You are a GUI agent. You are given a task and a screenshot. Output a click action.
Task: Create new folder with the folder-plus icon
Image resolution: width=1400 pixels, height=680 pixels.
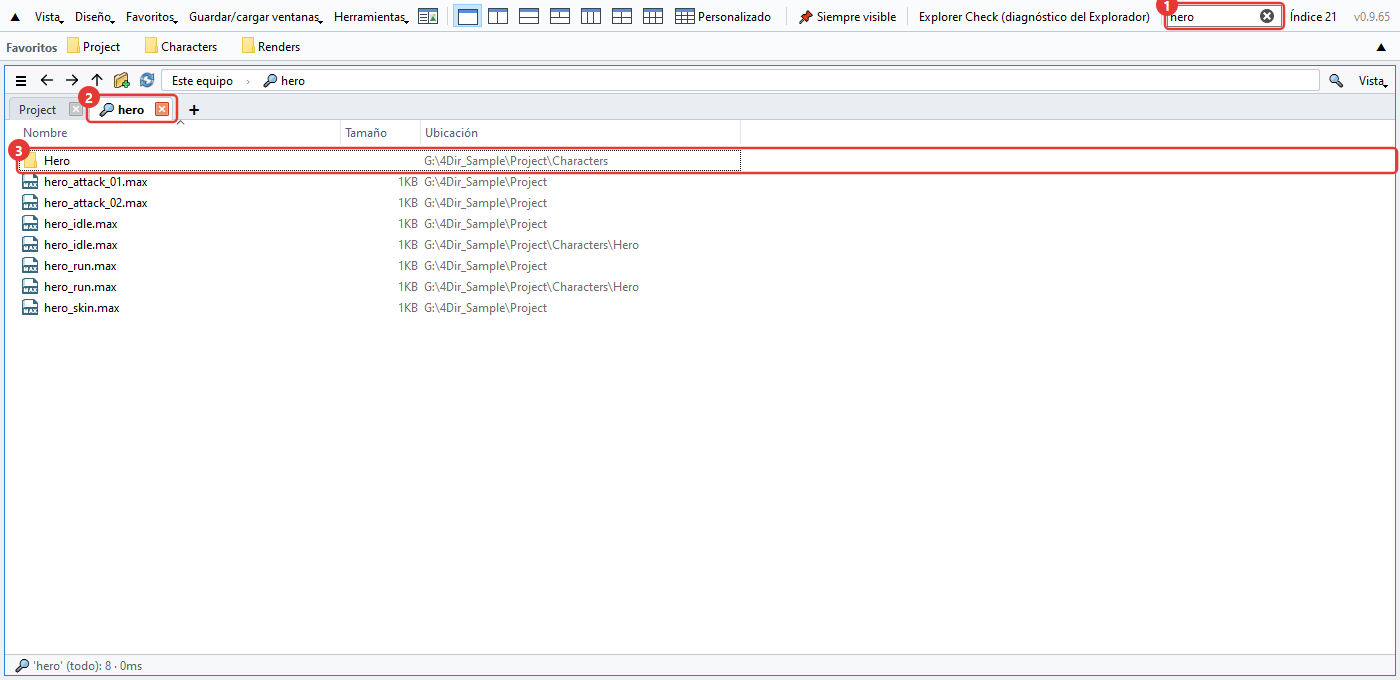(x=122, y=80)
